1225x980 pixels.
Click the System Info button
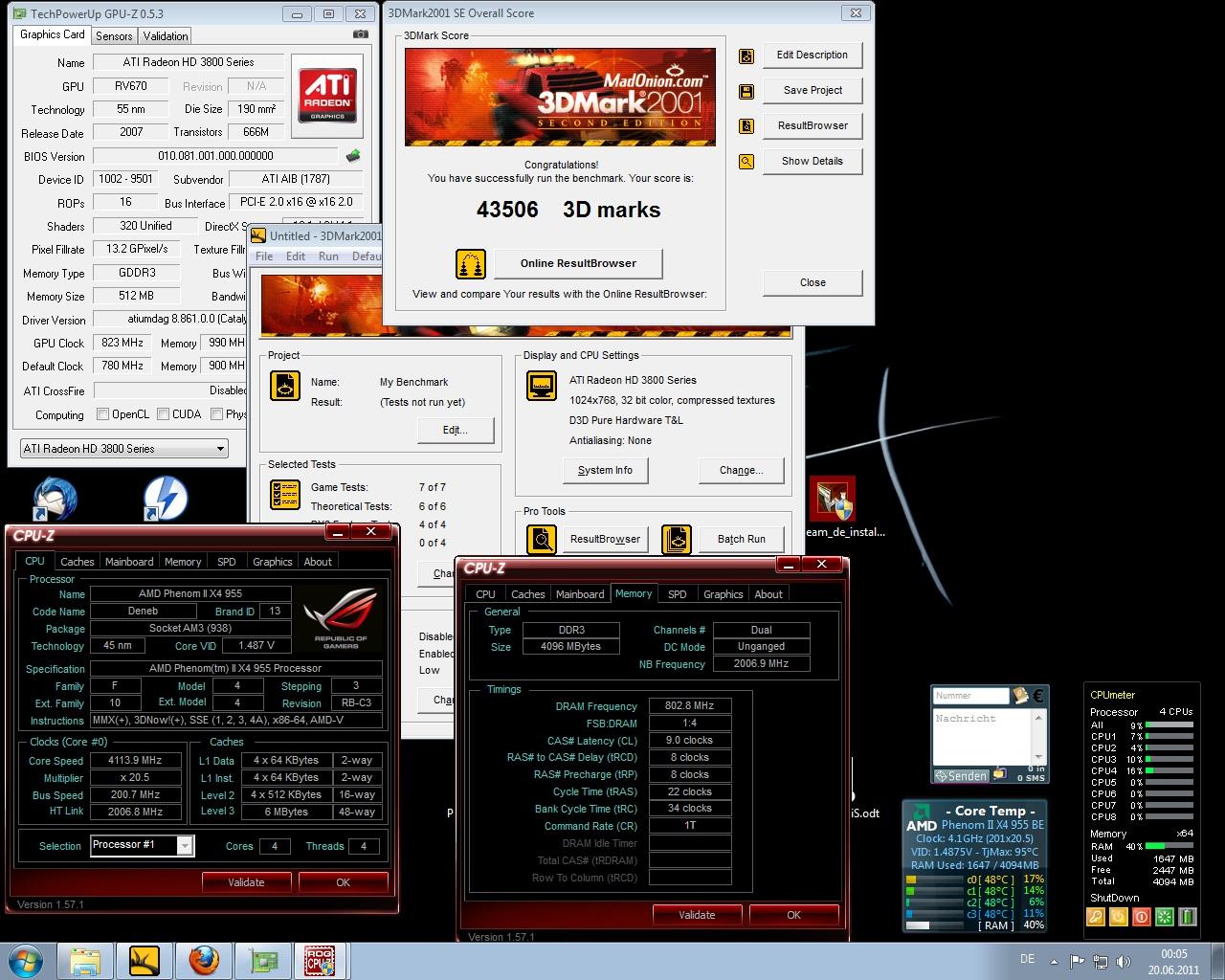[605, 470]
